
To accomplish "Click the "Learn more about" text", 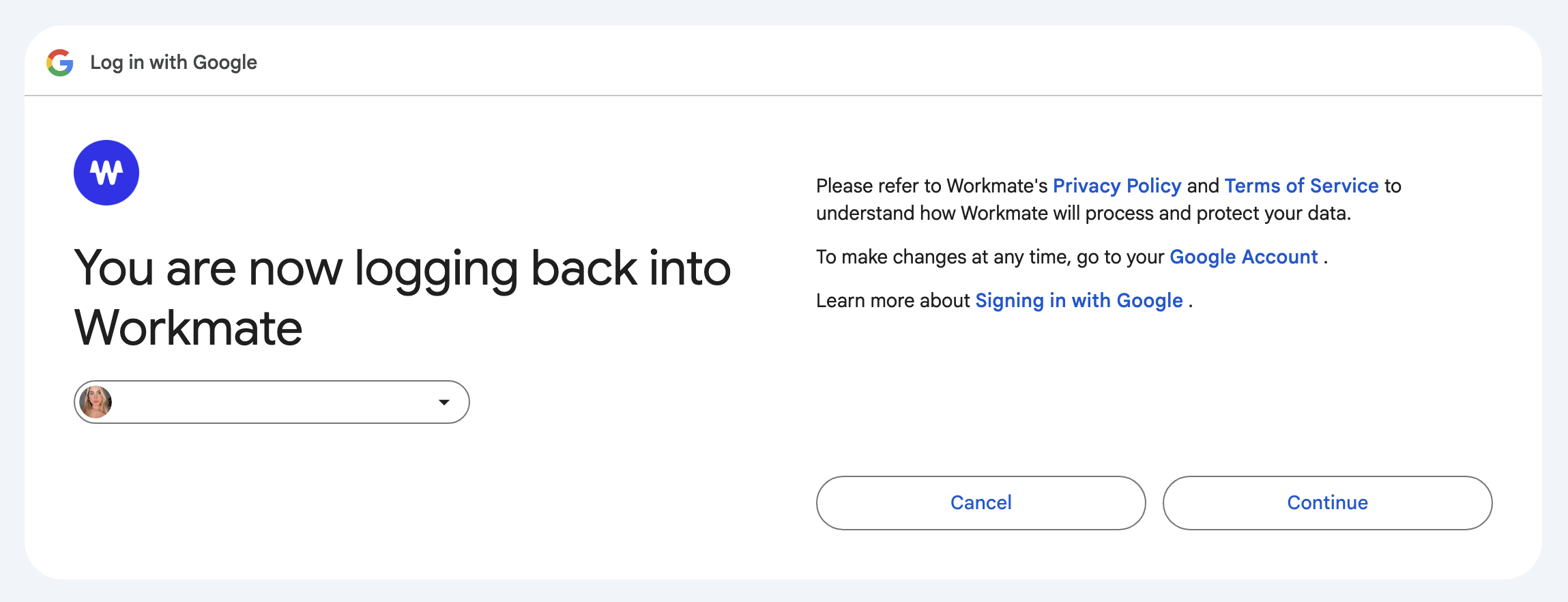I will (x=892, y=300).
